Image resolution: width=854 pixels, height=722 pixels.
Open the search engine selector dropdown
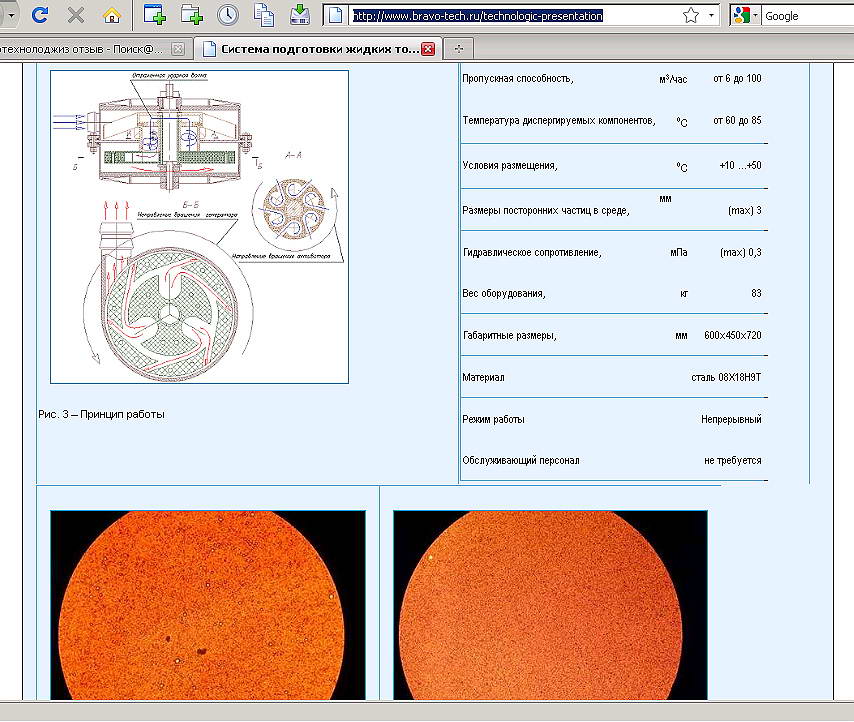coord(755,15)
